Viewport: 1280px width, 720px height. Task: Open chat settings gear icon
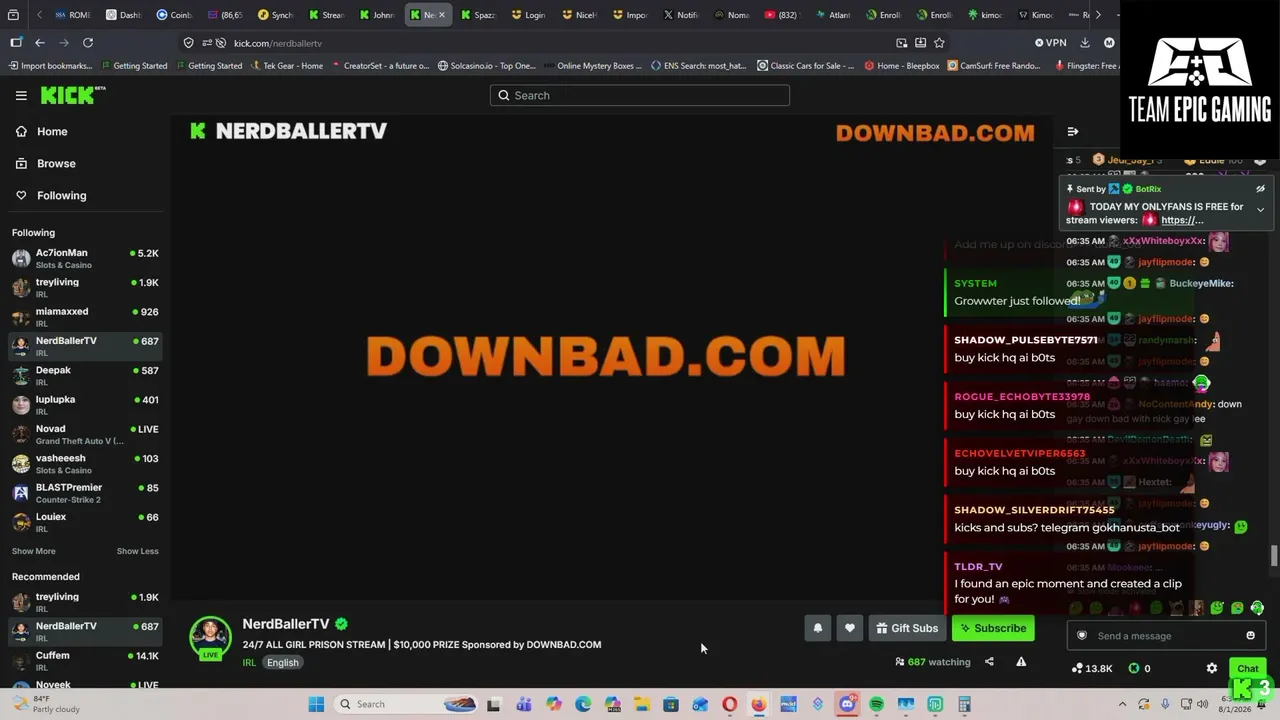(x=1212, y=668)
